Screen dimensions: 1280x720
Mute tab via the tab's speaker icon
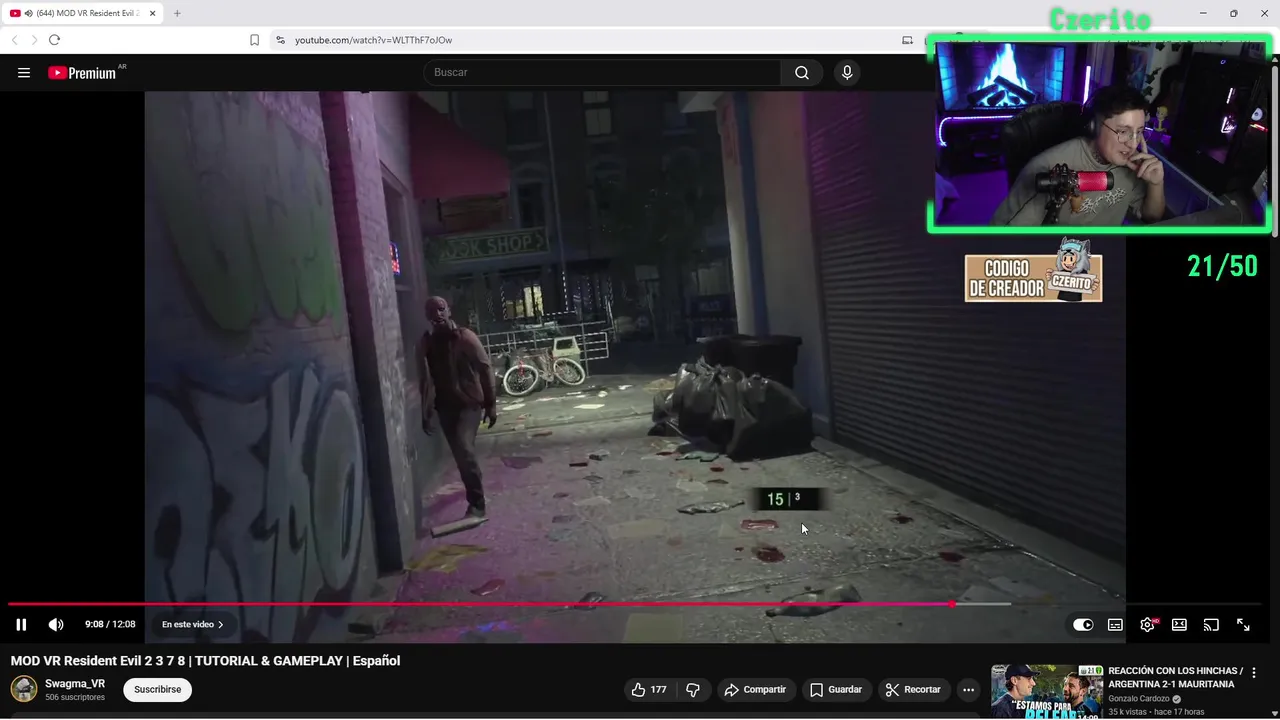(28, 13)
